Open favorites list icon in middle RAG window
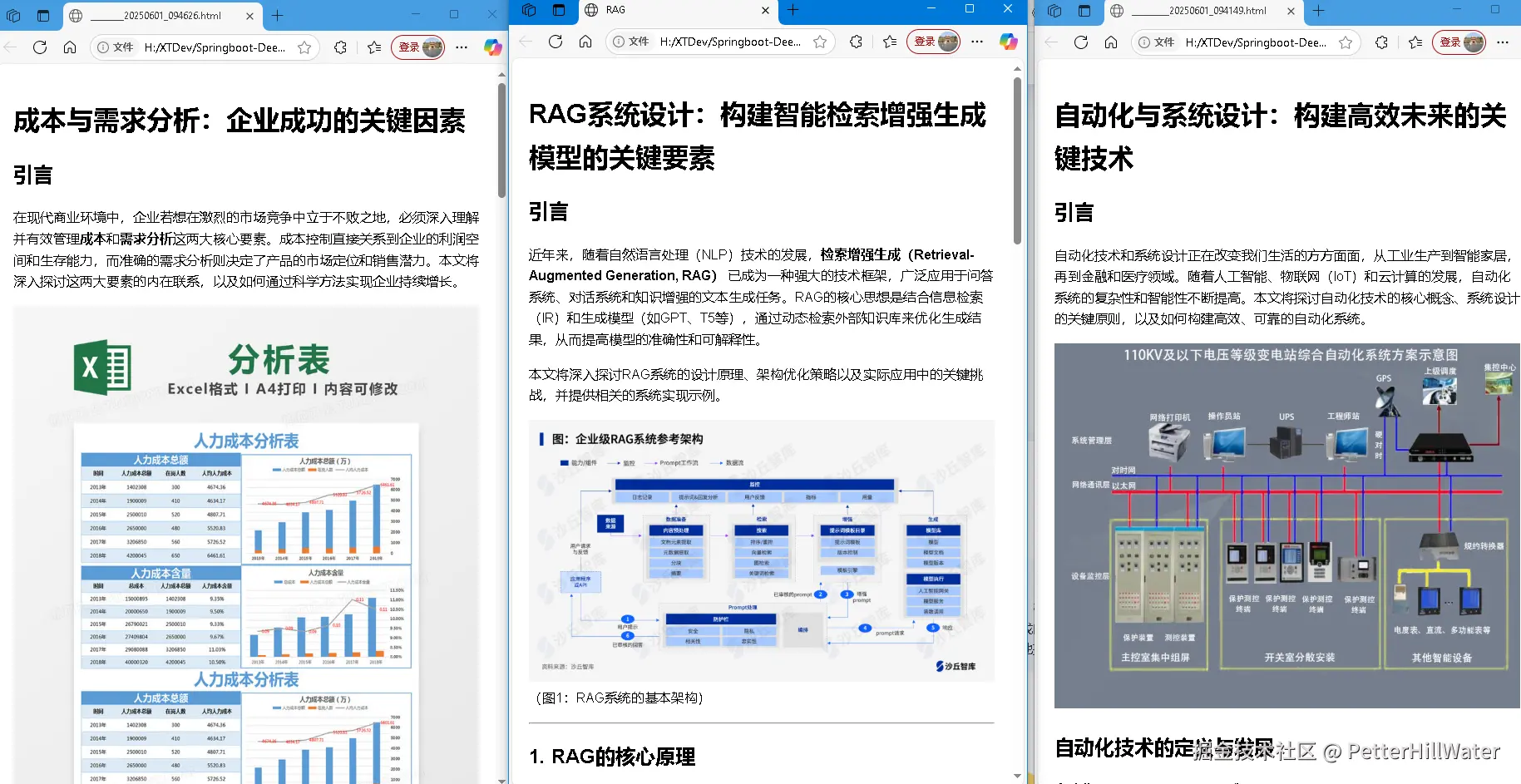Image resolution: width=1521 pixels, height=784 pixels. click(890, 42)
